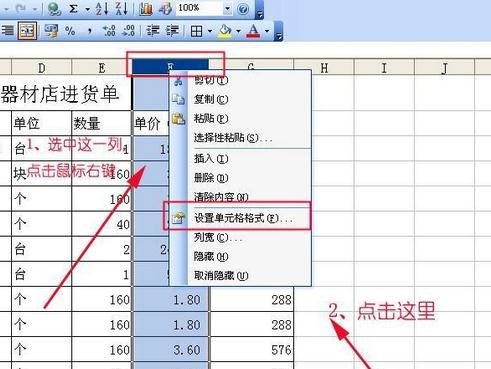
Task: Open the zoom percentage dropdown arrow
Action: 227,8
